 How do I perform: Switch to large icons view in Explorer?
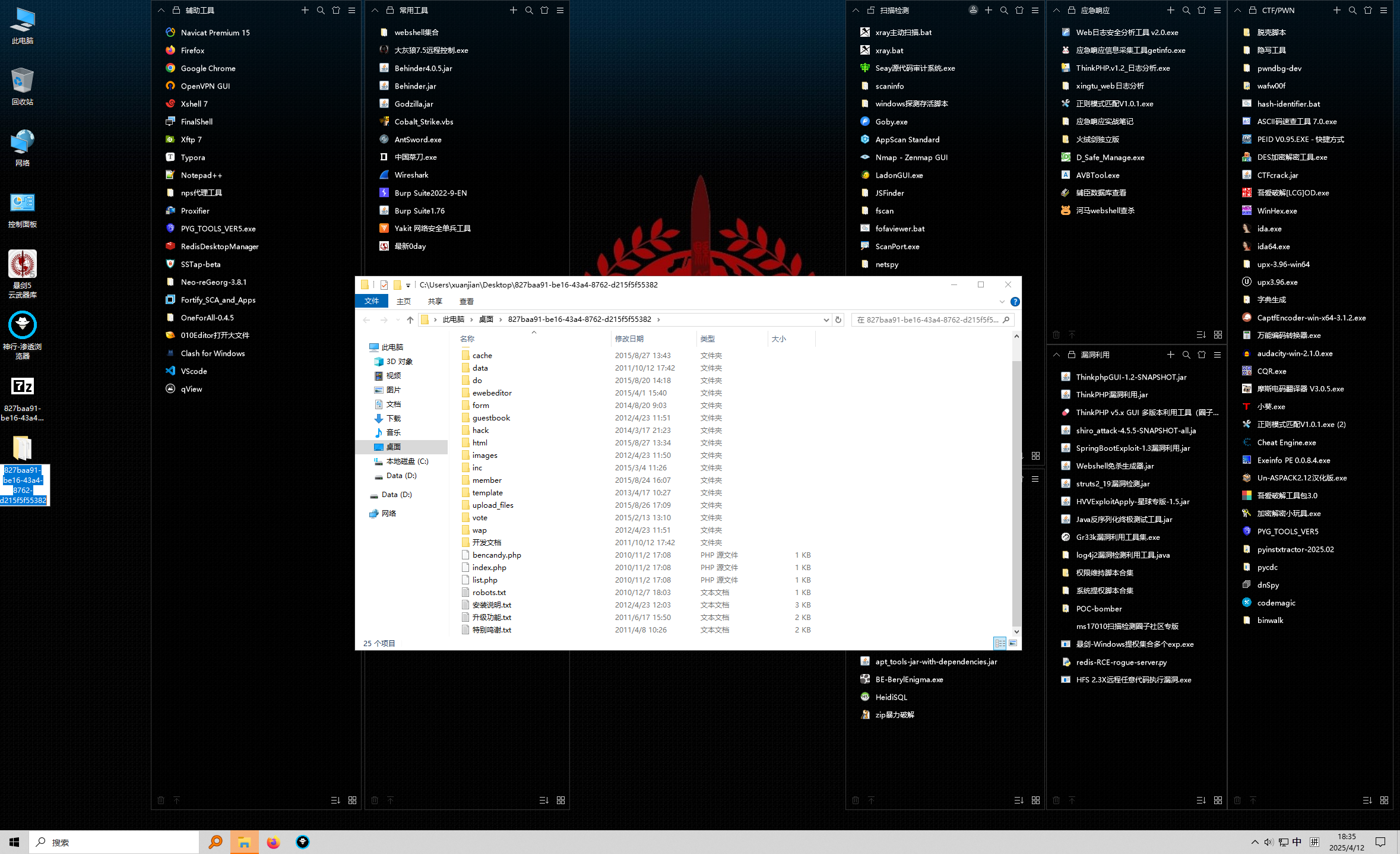[x=1013, y=643]
